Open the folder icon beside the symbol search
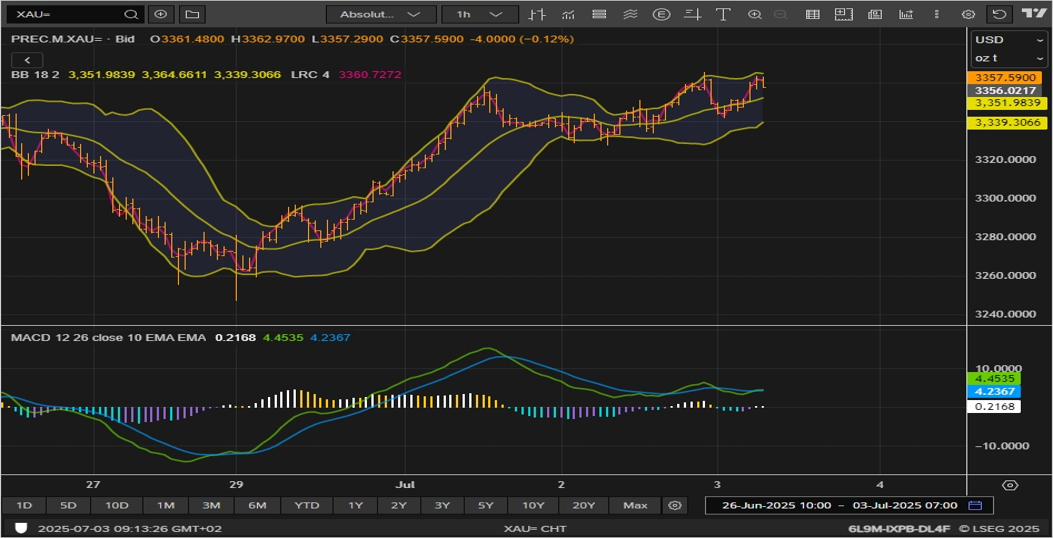 pyautogui.click(x=192, y=14)
